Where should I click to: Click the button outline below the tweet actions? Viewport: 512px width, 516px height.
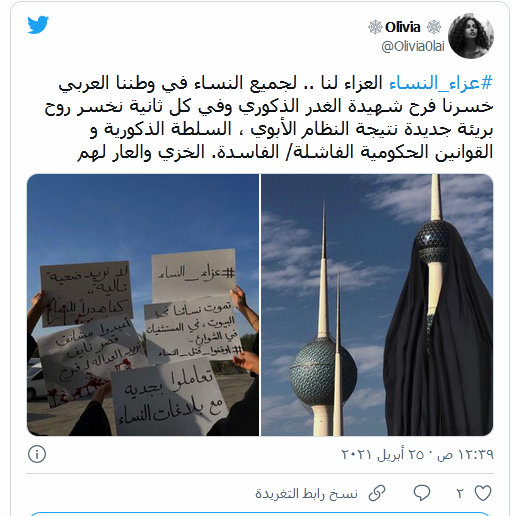(x=260, y=513)
